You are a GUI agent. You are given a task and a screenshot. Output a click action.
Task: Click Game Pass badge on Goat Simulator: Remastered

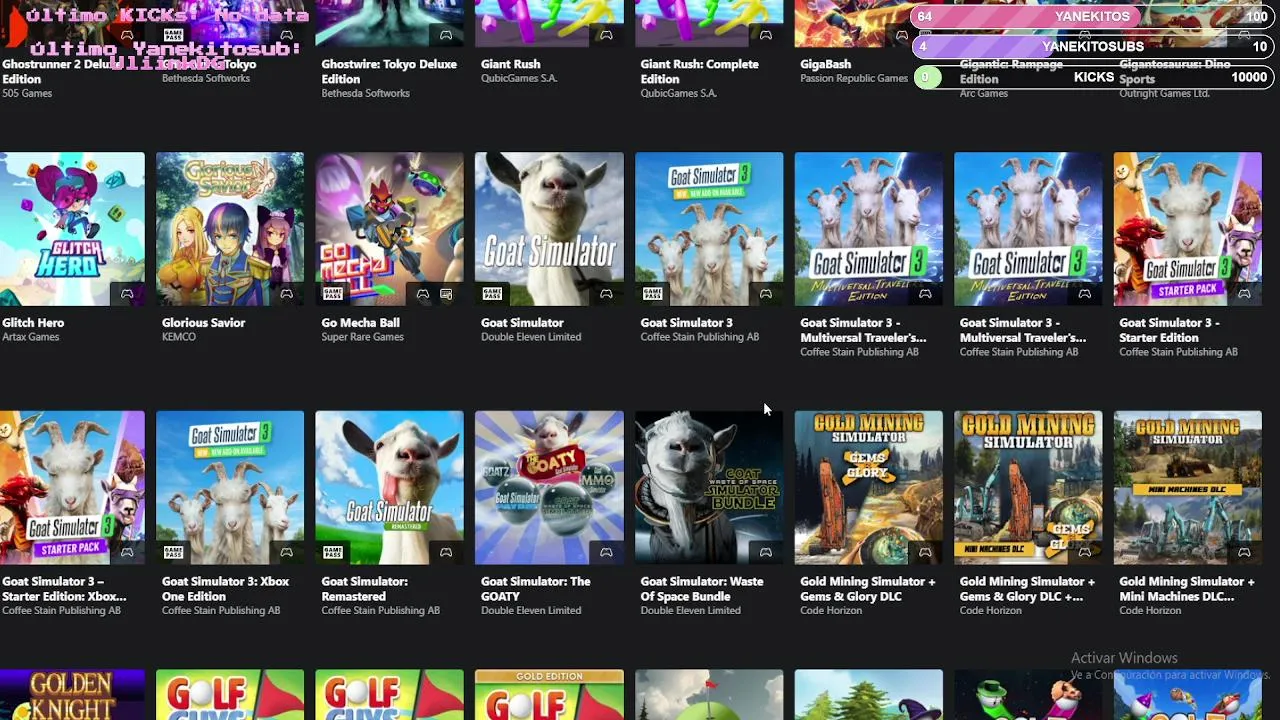[x=333, y=552]
